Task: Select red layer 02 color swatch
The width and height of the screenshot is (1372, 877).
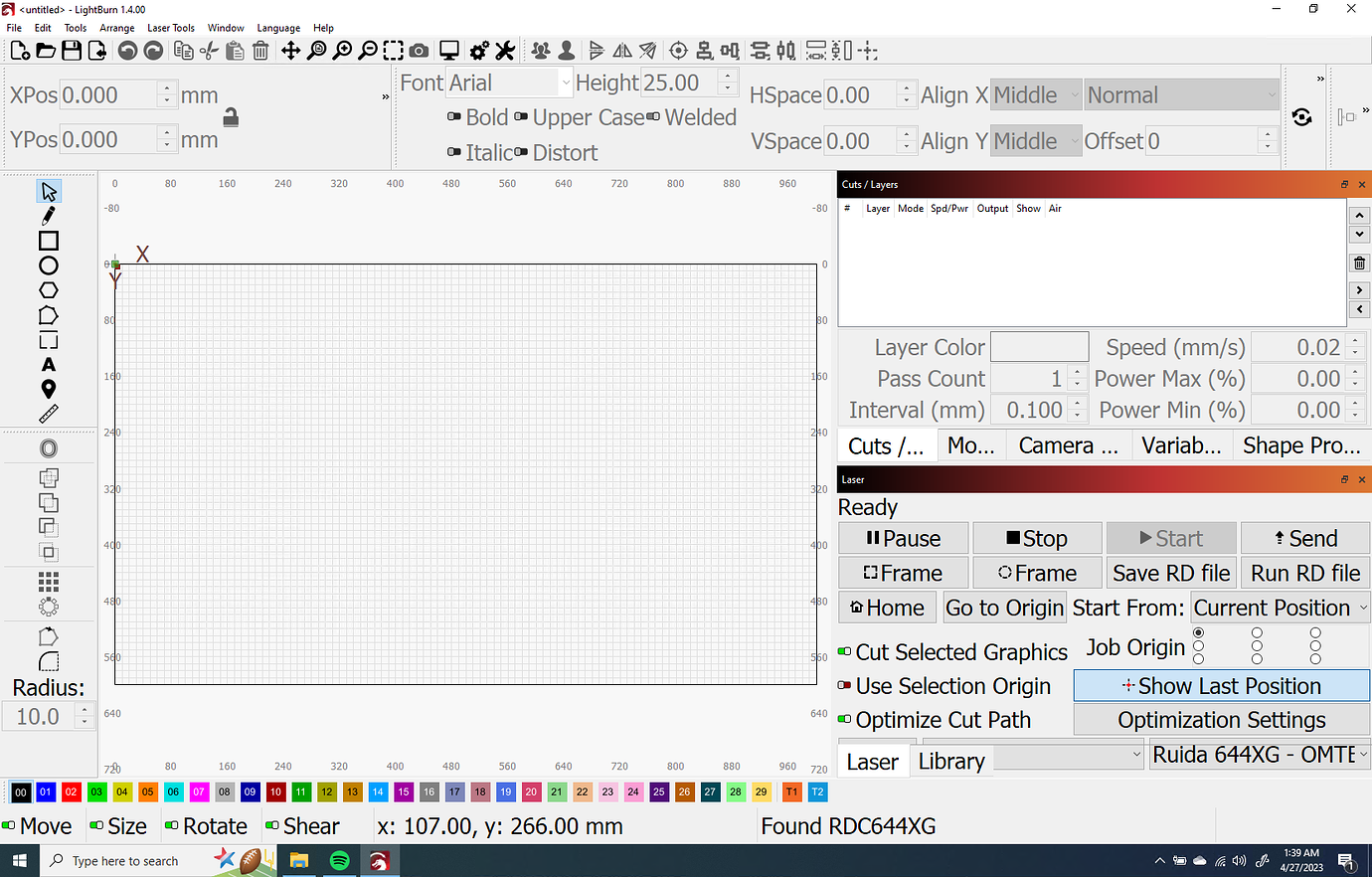Action: click(71, 791)
